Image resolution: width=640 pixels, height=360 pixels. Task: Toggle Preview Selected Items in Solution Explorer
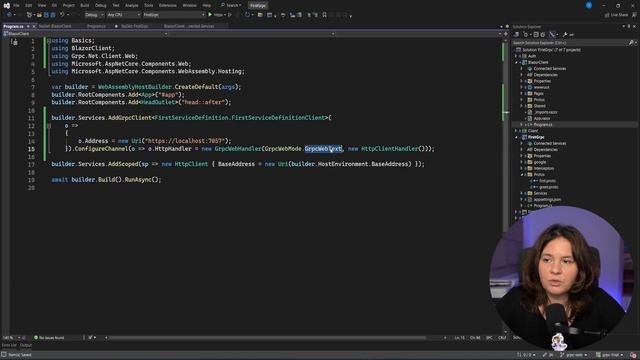click(x=572, y=35)
